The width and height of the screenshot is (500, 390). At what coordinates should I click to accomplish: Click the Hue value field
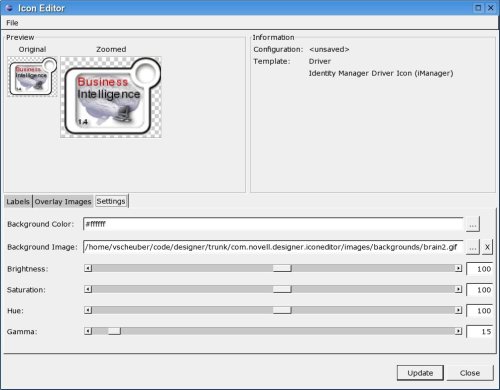480,311
